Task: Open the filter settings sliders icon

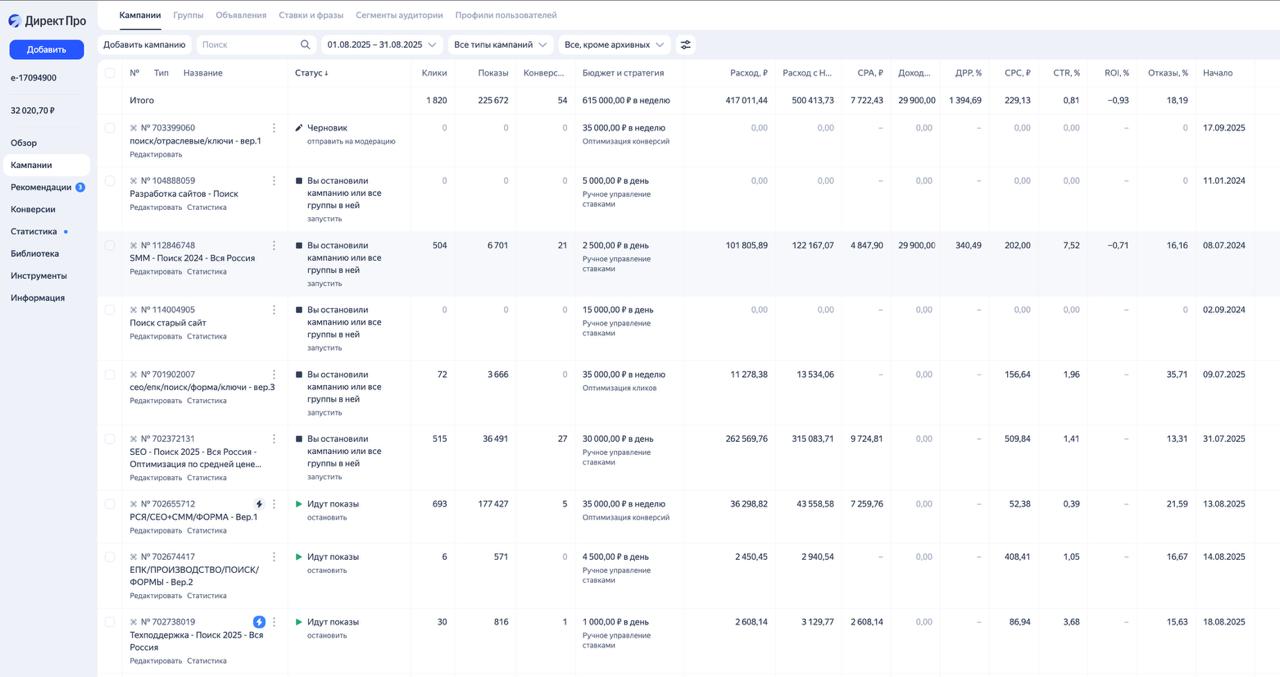Action: click(687, 44)
